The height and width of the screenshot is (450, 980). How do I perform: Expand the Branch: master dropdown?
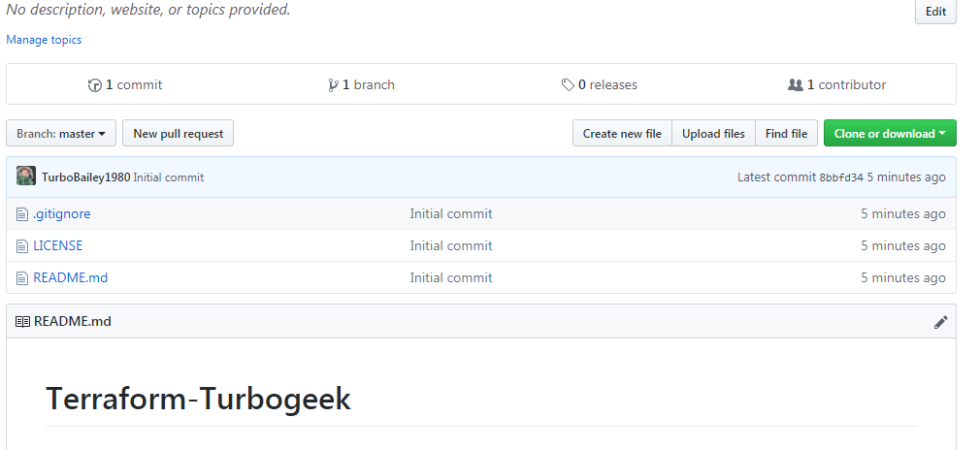[x=61, y=133]
